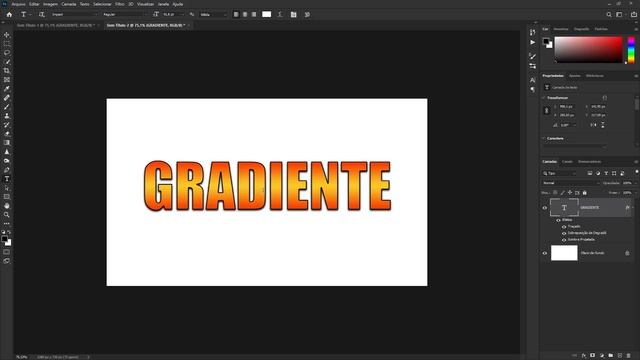
Task: Toggle the Character and Paragraph panels
Action: tap(293, 14)
